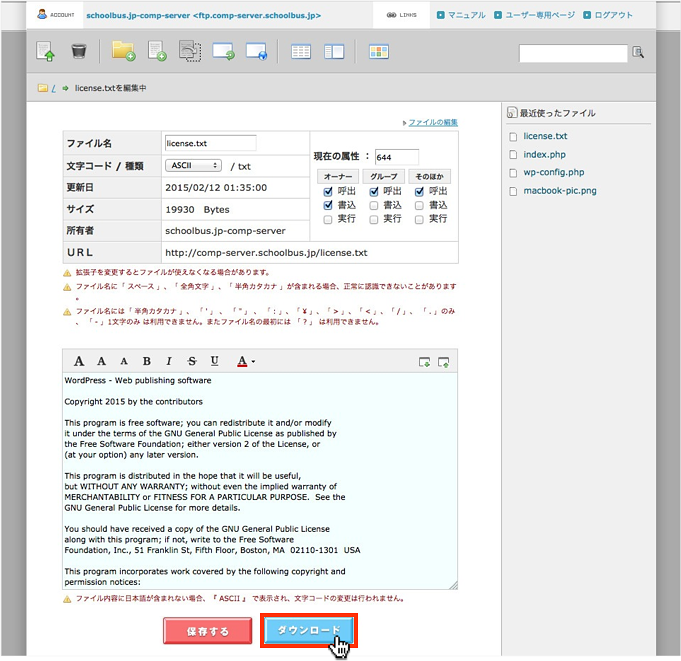
Task: Open index.php in recent files
Action: point(544,154)
